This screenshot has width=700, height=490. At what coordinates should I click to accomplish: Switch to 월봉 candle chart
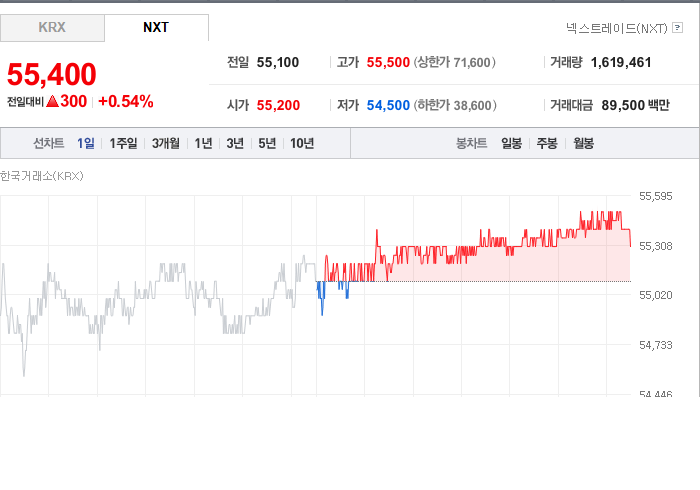(x=583, y=143)
